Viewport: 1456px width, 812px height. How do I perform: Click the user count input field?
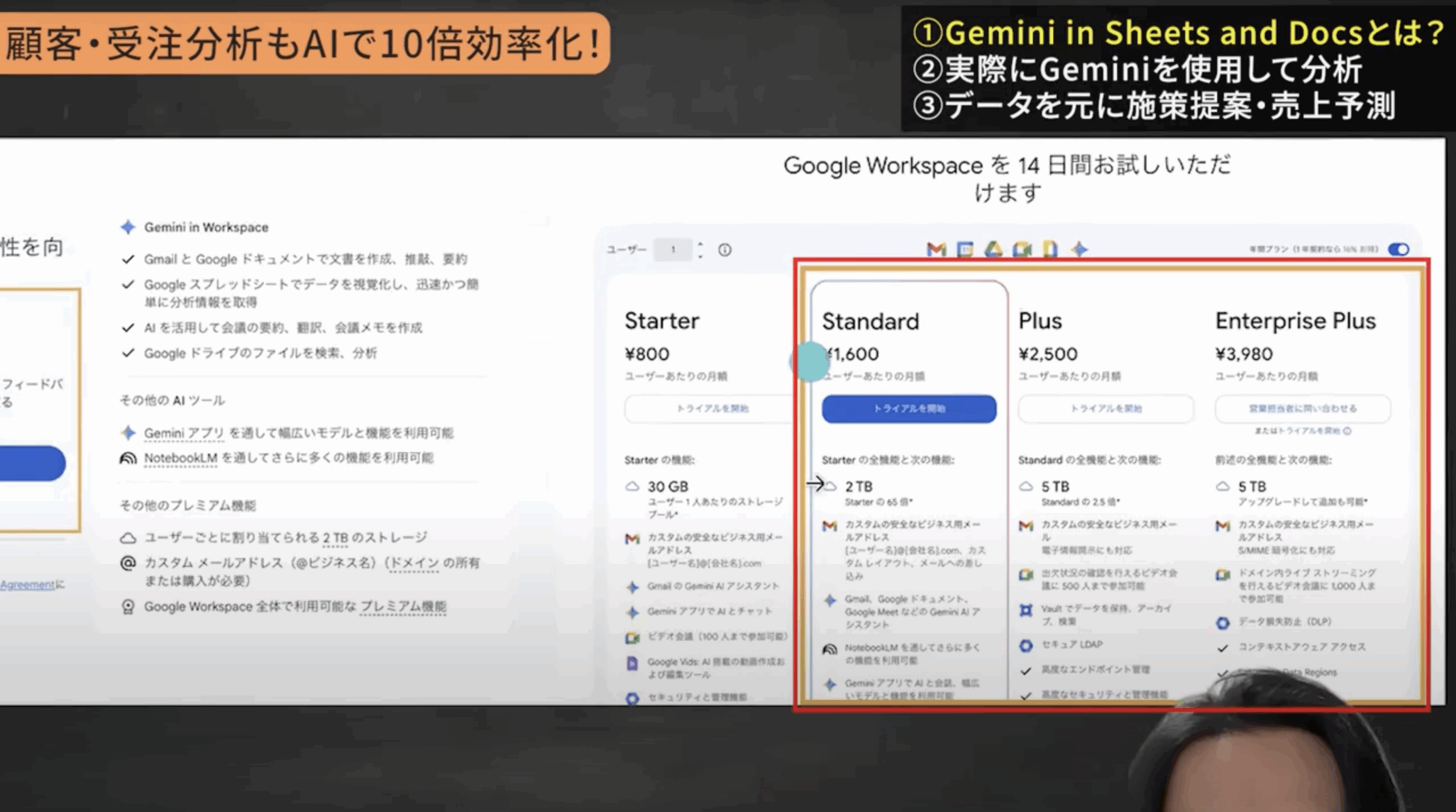[673, 250]
